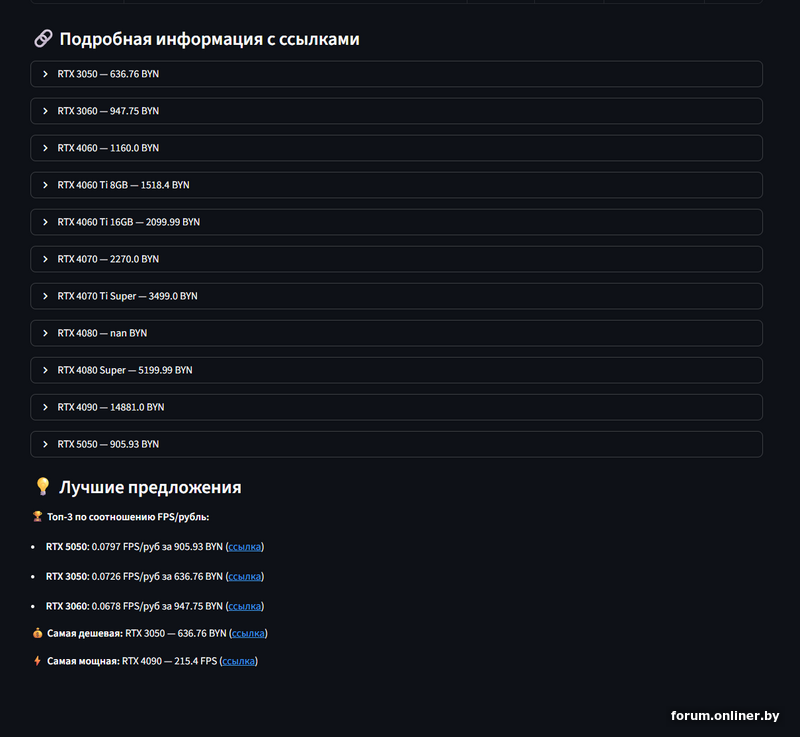Click the heading Лучшие предложения
This screenshot has height=737, width=800.
[x=151, y=487]
